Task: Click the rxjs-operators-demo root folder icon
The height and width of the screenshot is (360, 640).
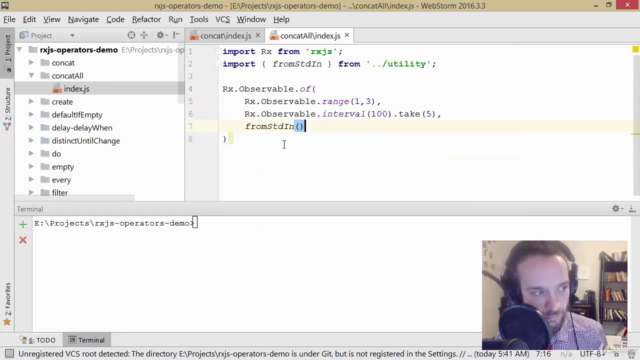Action: click(33, 50)
